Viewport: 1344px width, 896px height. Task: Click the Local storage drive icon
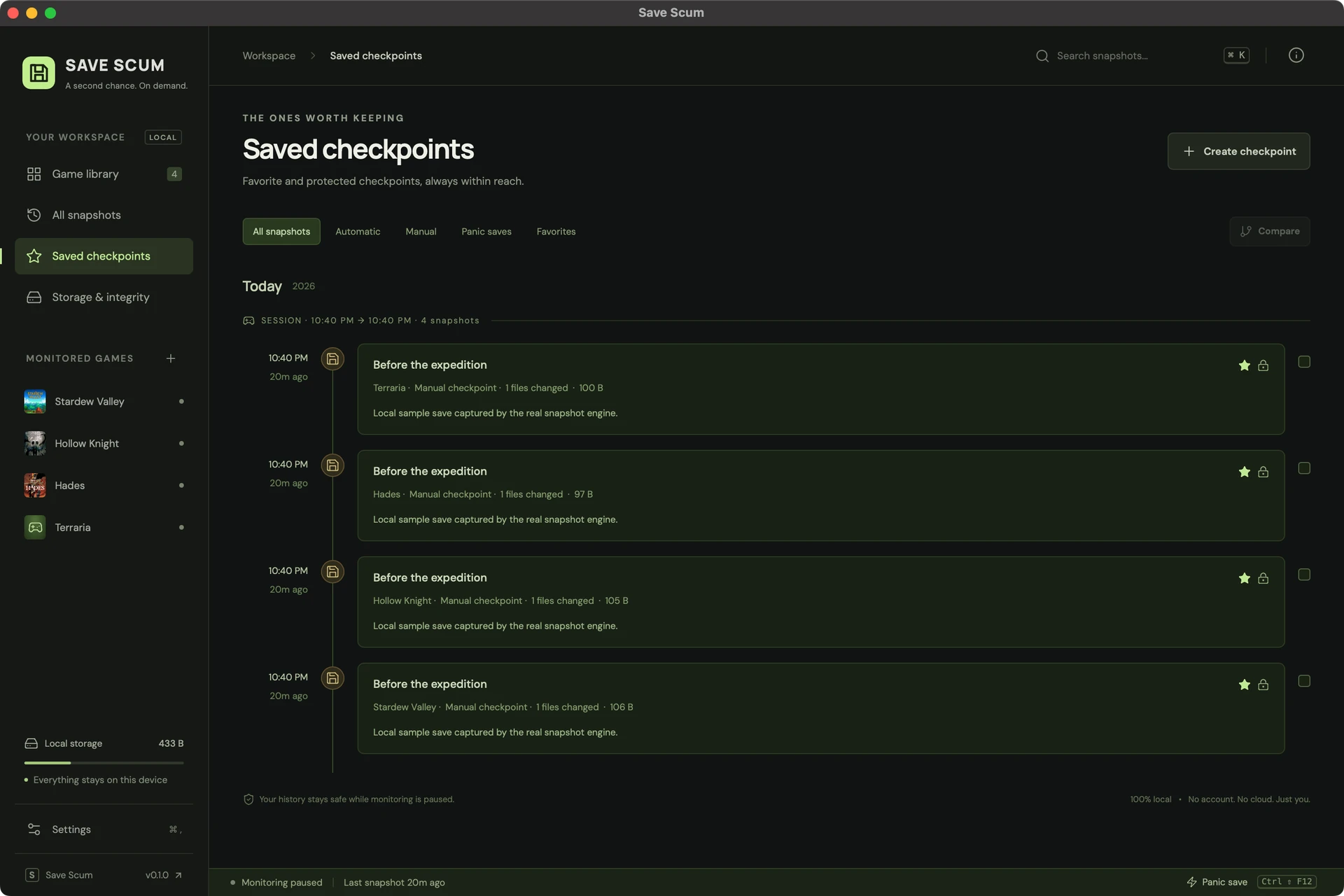pos(31,743)
